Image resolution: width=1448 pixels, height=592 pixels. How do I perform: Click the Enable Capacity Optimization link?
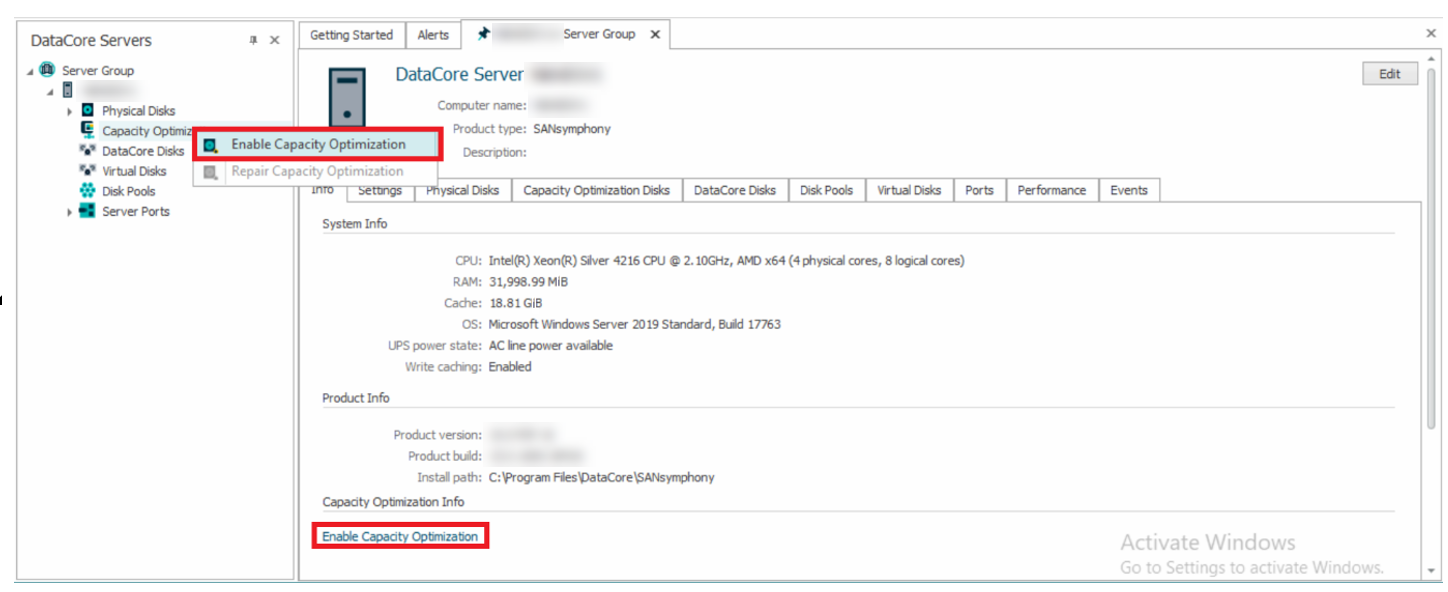(400, 537)
